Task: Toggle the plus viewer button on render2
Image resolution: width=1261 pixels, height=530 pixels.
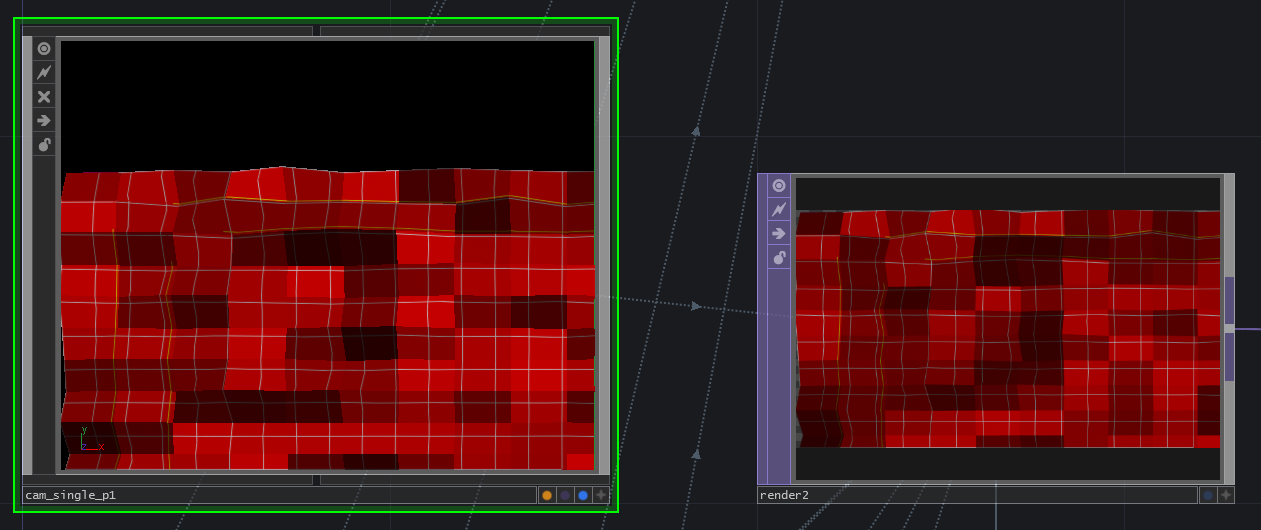Action: click(x=1226, y=495)
